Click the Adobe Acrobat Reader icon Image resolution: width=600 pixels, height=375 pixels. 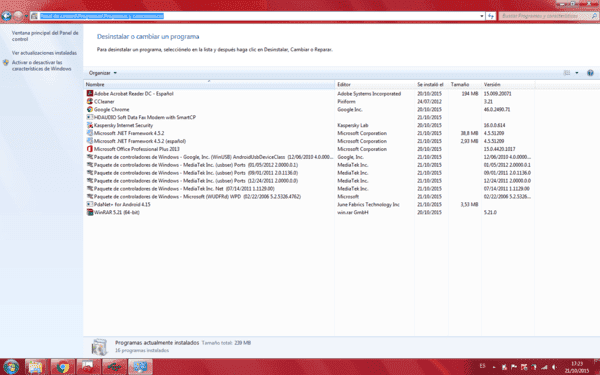pos(90,93)
